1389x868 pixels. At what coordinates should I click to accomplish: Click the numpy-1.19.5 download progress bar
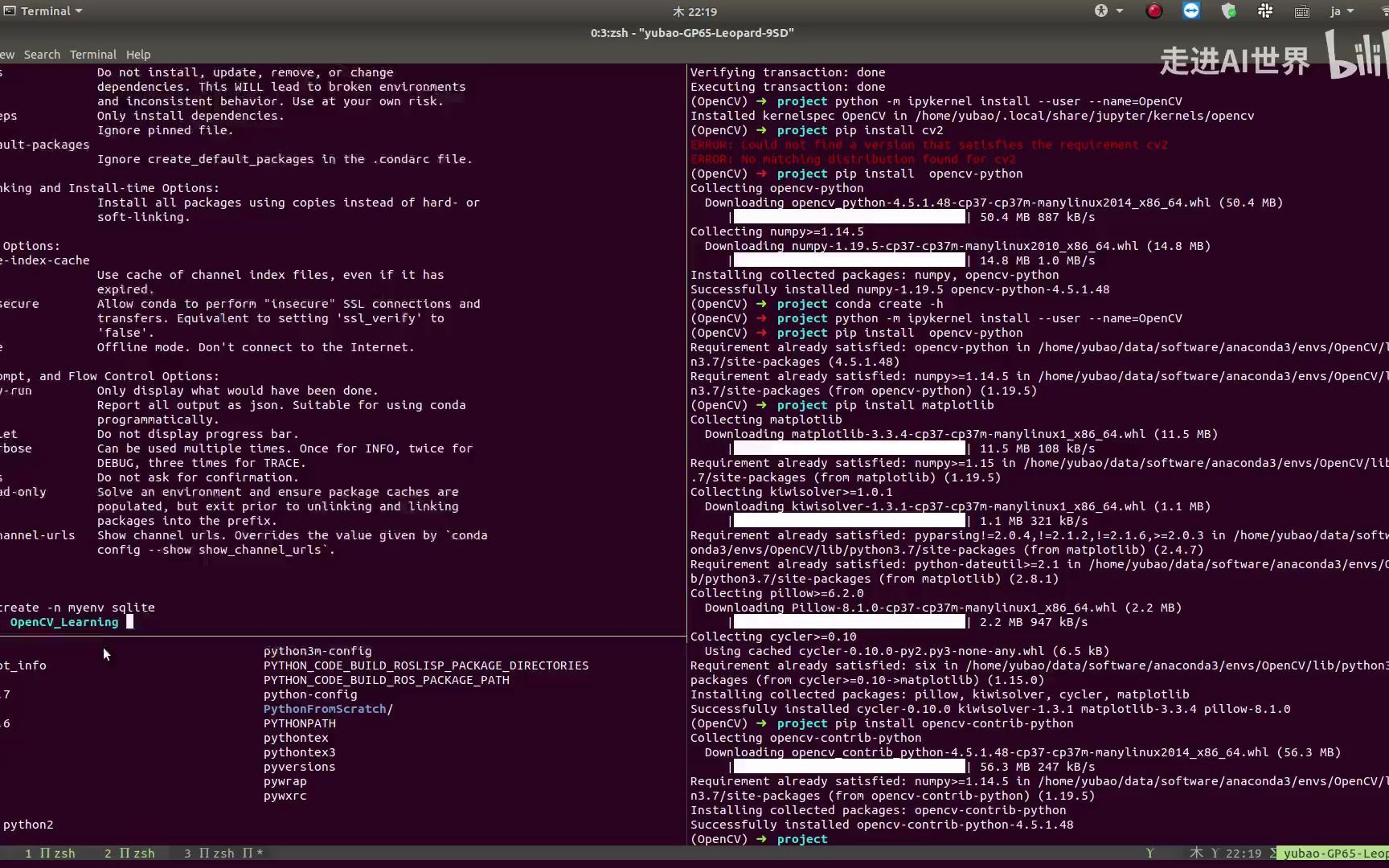click(x=850, y=260)
